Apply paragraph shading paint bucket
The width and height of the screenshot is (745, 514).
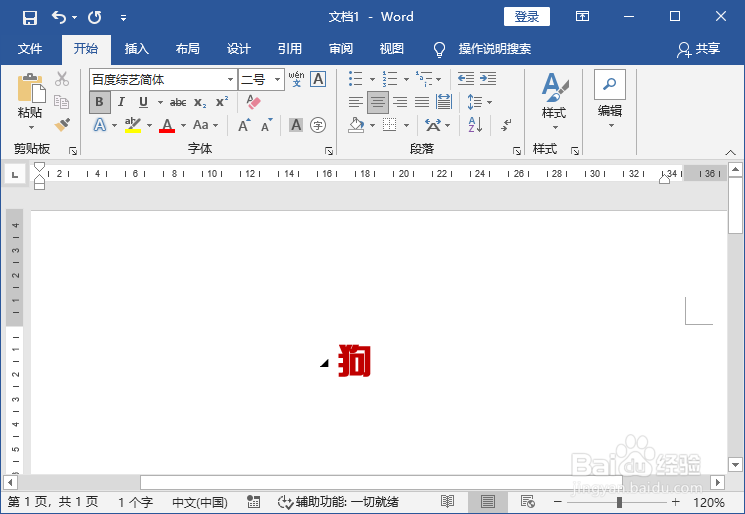coord(356,125)
